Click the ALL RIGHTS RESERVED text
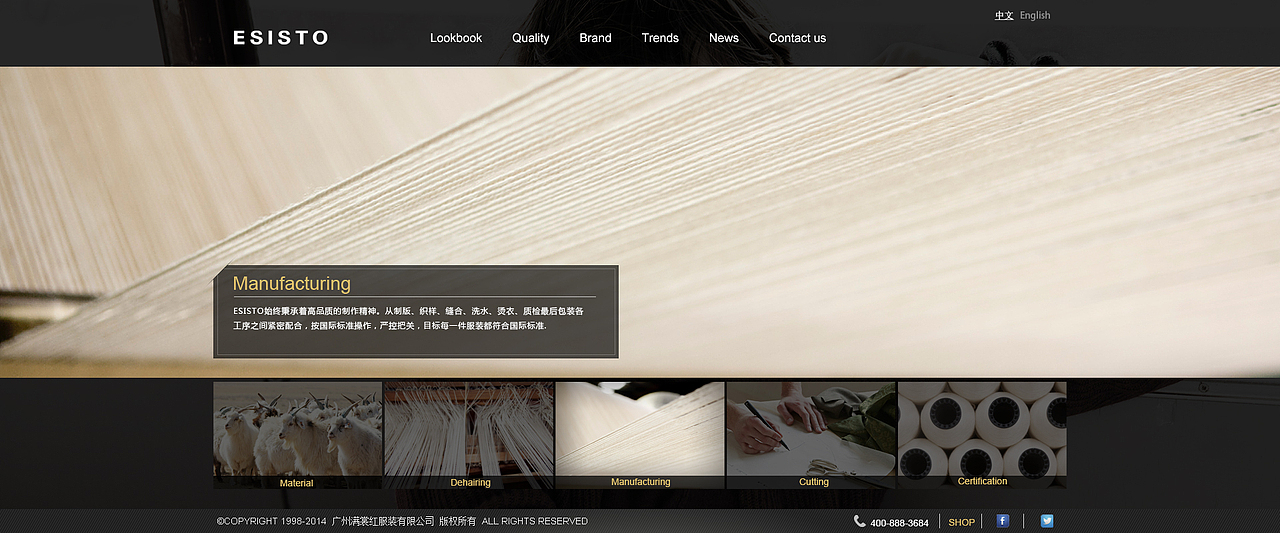1280x533 pixels. pos(535,521)
